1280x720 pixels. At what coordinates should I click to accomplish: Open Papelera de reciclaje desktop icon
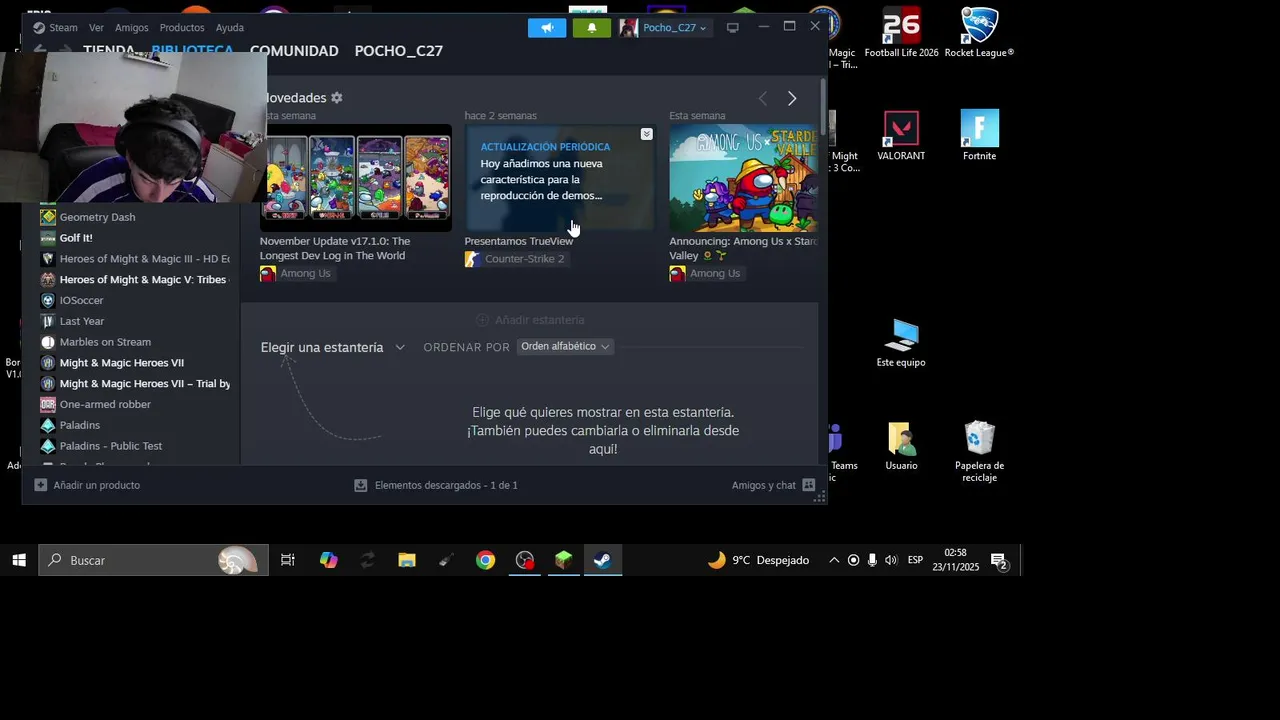(980, 452)
